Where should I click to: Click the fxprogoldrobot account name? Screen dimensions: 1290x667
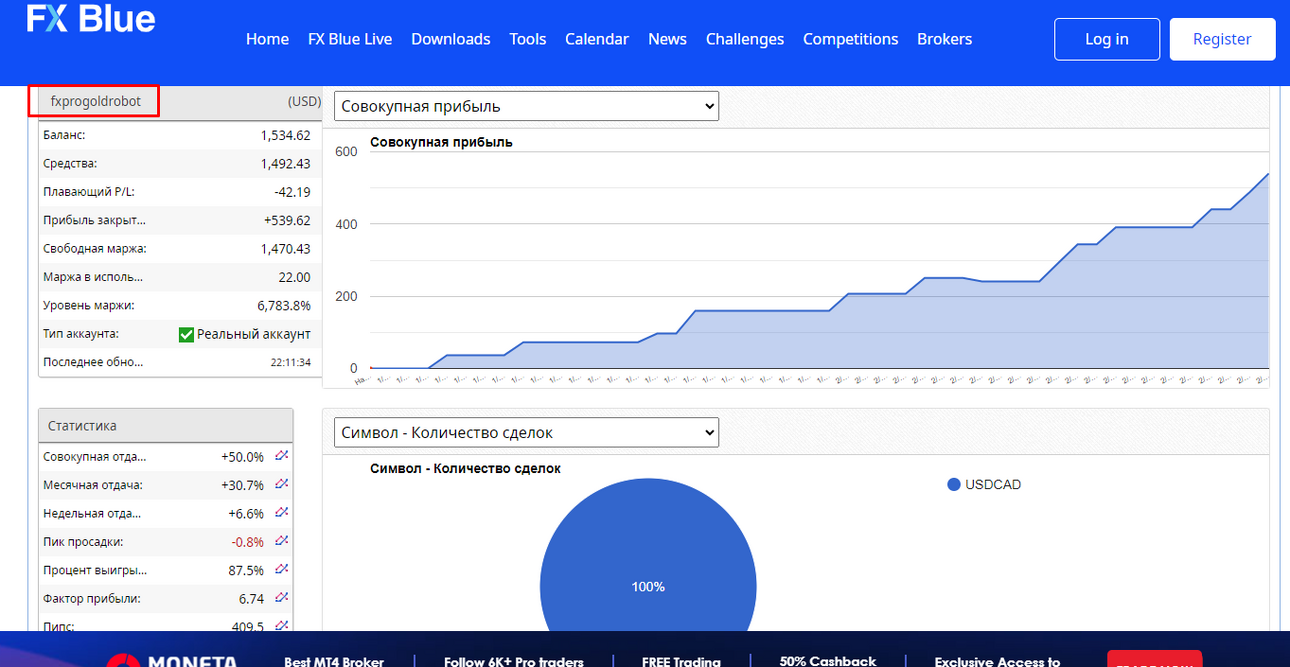click(96, 101)
